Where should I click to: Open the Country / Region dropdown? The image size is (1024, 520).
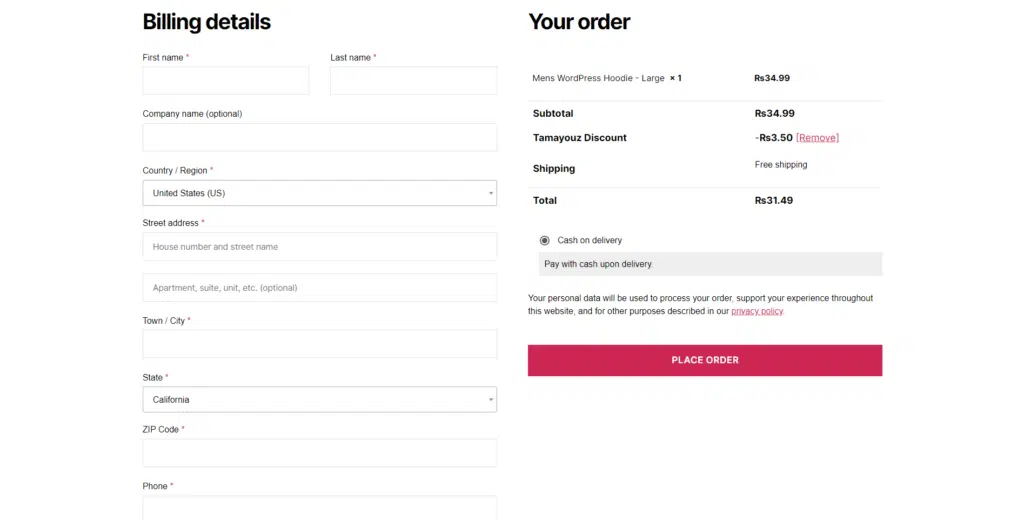pyautogui.click(x=319, y=193)
